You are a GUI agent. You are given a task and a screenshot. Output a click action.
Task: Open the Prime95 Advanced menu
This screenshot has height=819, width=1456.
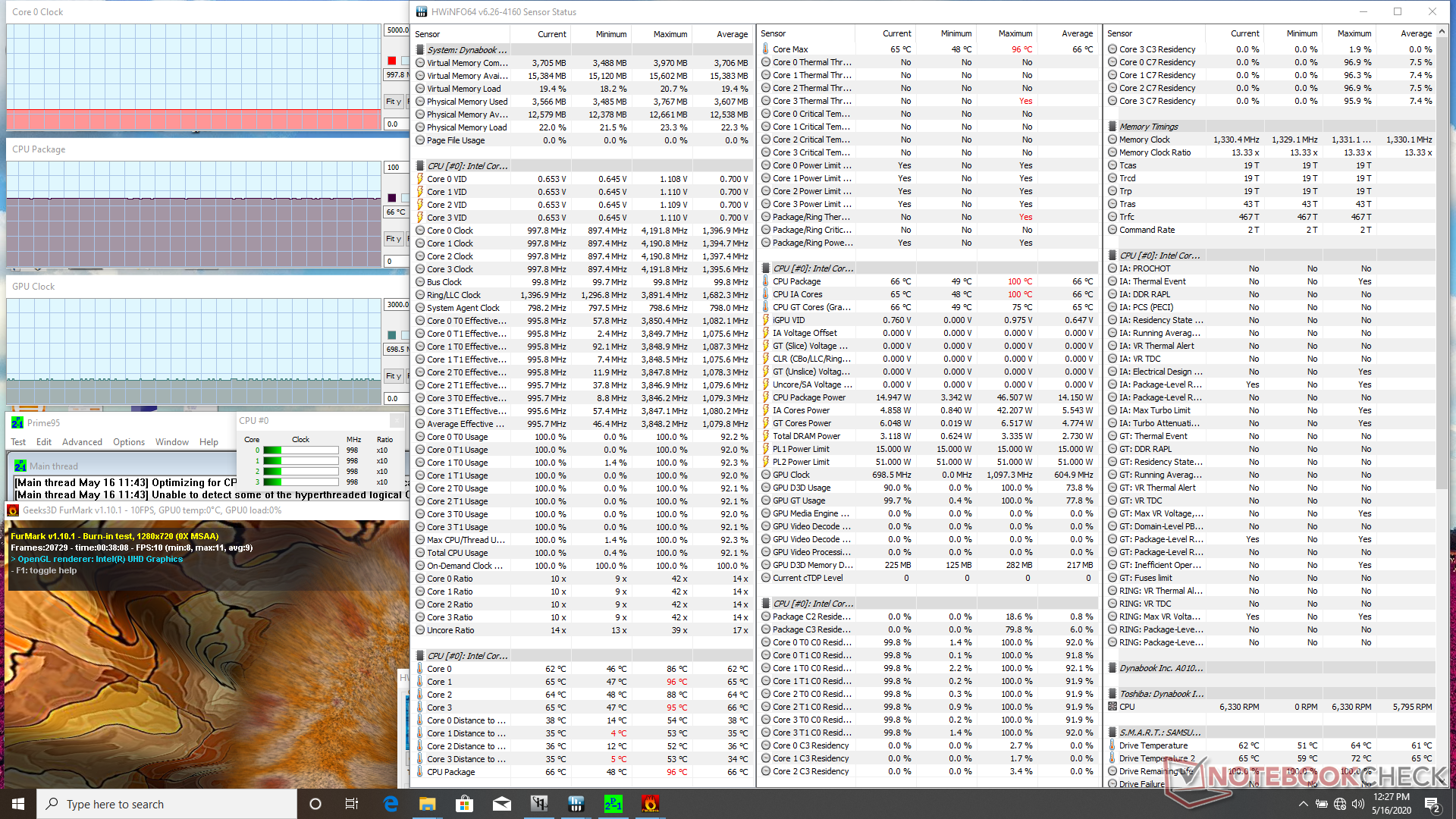click(x=82, y=442)
